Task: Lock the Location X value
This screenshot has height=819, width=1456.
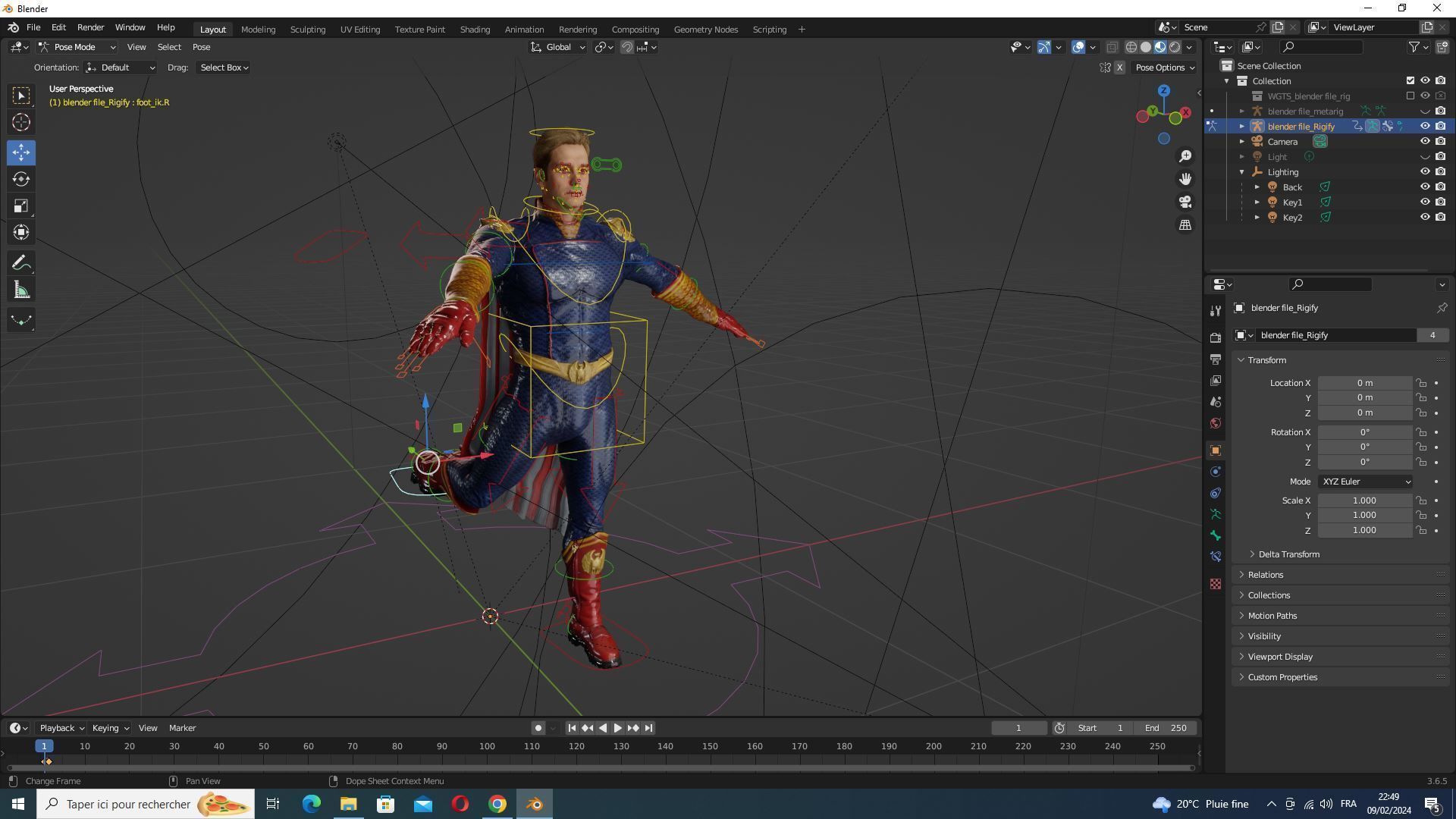Action: click(1421, 383)
